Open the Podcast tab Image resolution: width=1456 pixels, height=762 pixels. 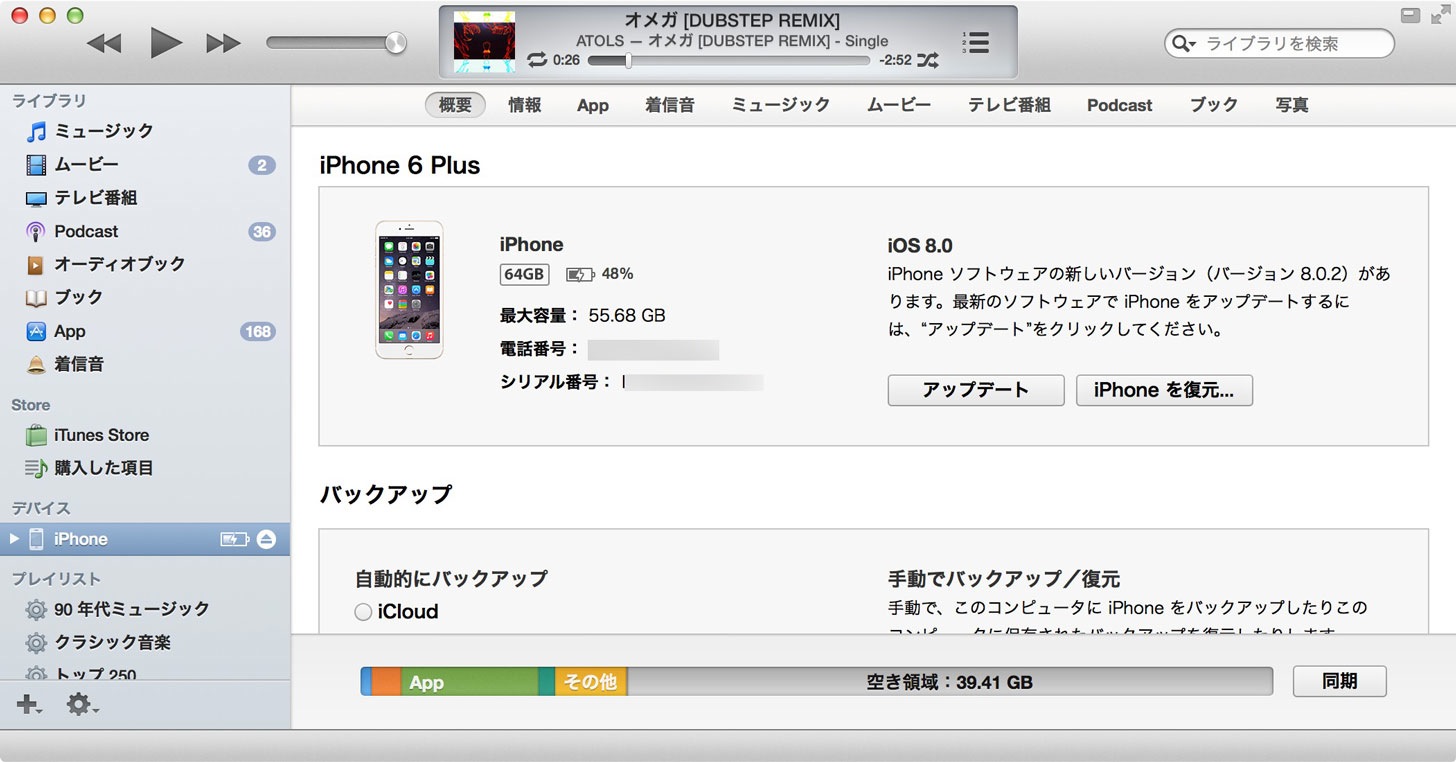tap(1120, 105)
